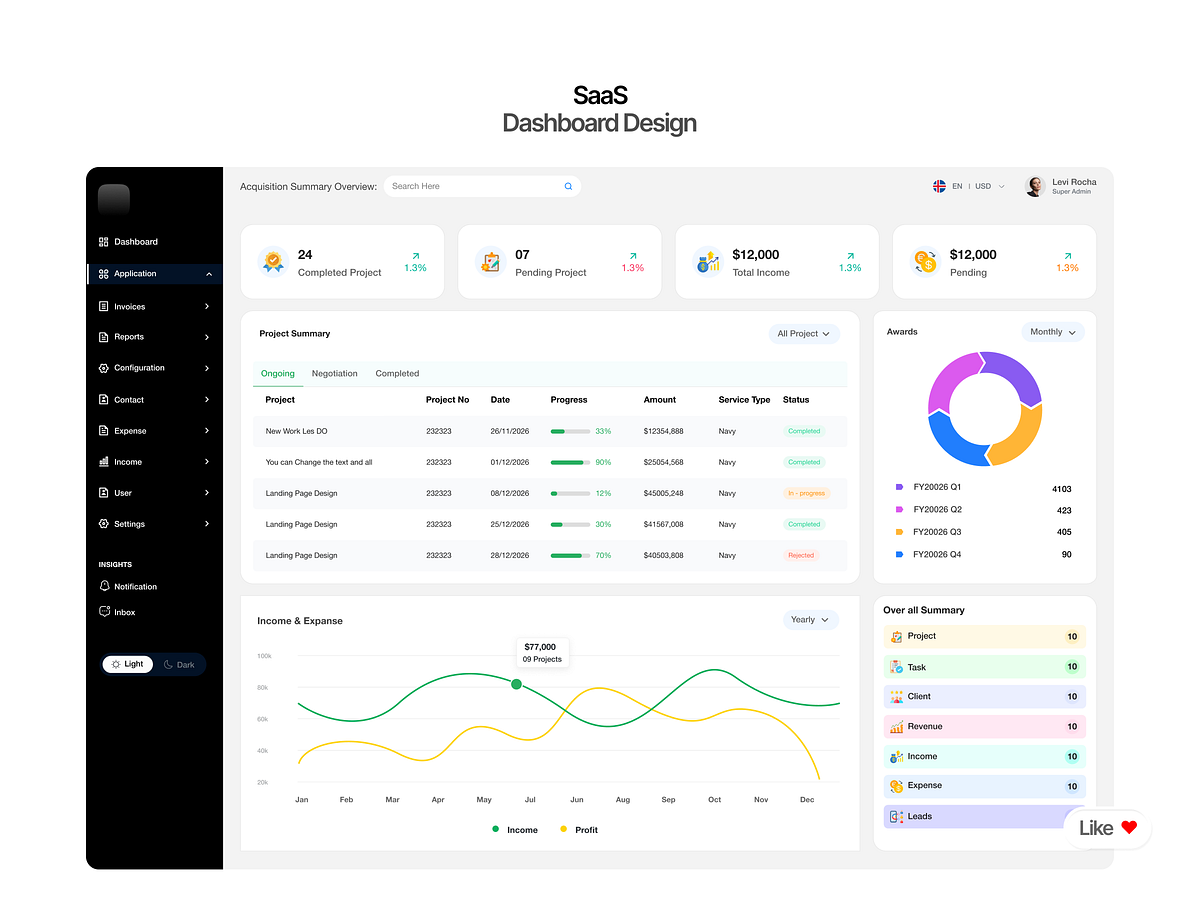
Task: Collapse the Application menu chevron
Action: [209, 274]
